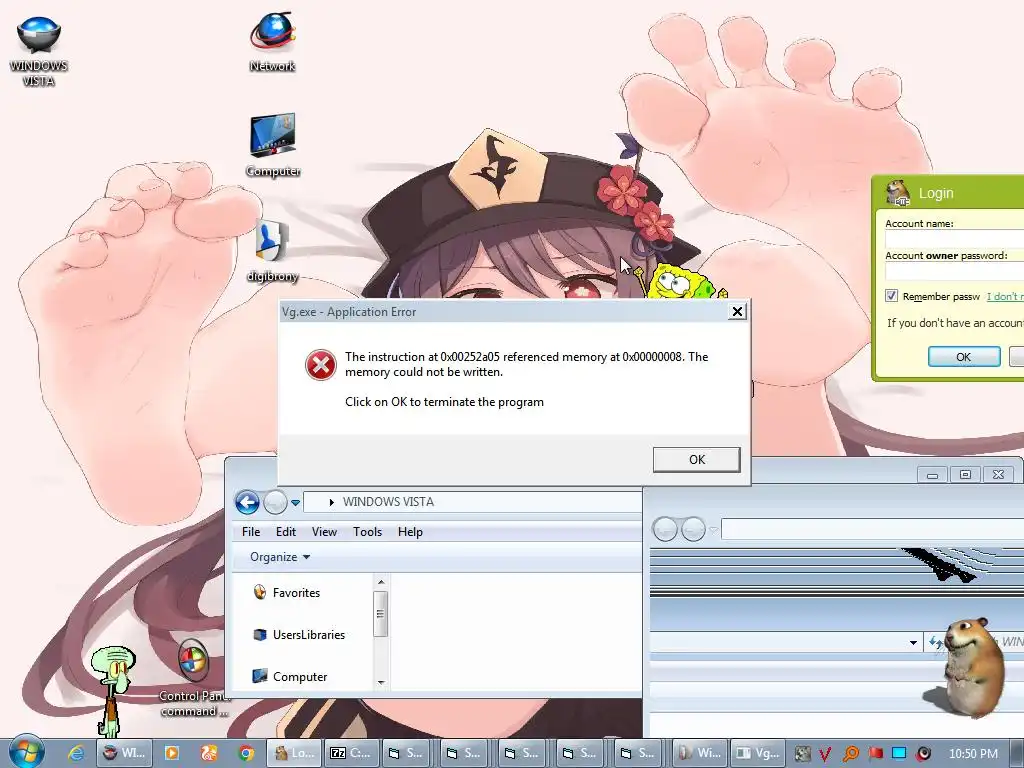The image size is (1024, 768).
Task: Click the Account name field in Login
Action: (955, 239)
